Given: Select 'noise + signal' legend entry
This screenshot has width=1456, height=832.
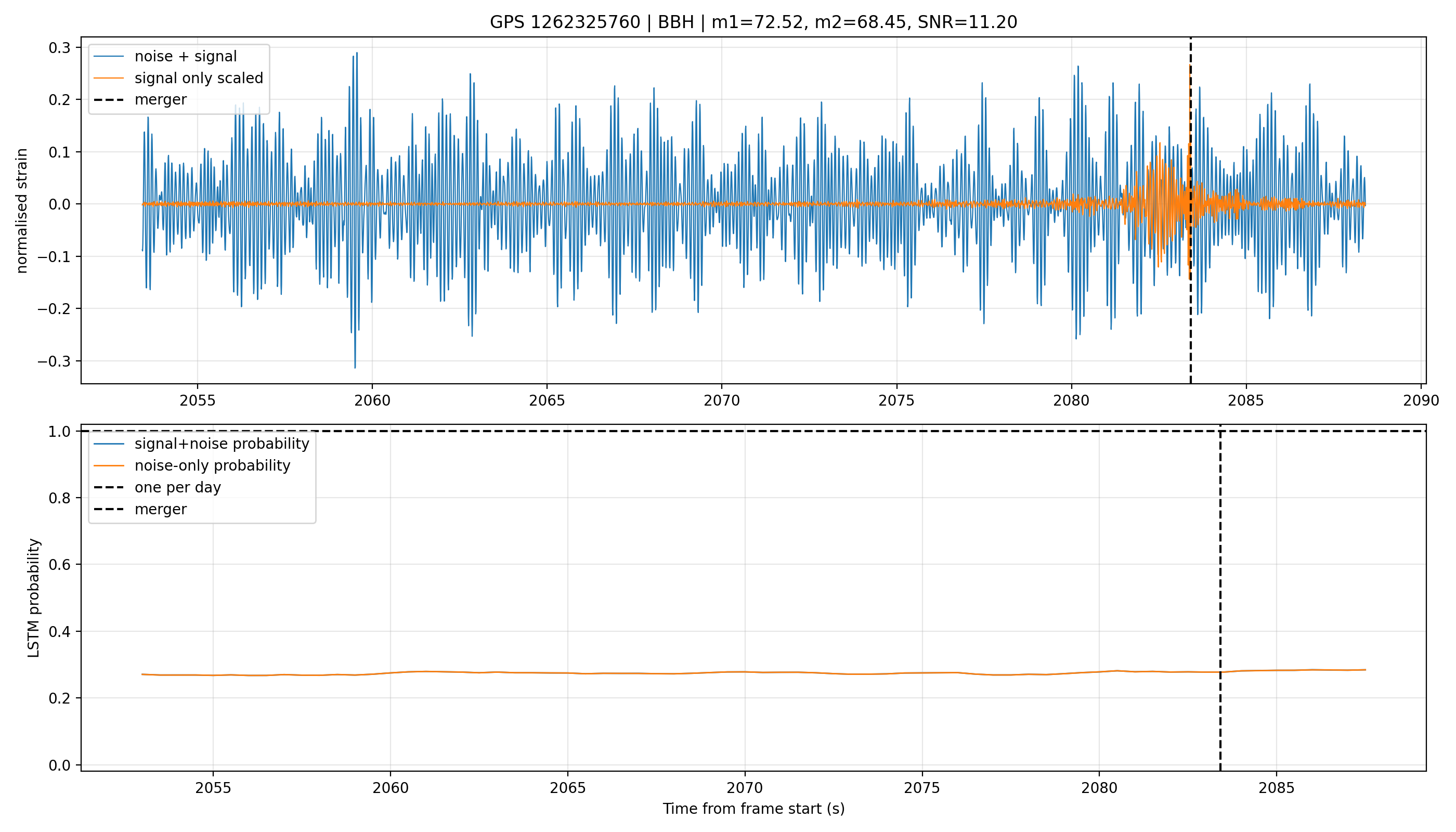Looking at the screenshot, I should [x=185, y=56].
